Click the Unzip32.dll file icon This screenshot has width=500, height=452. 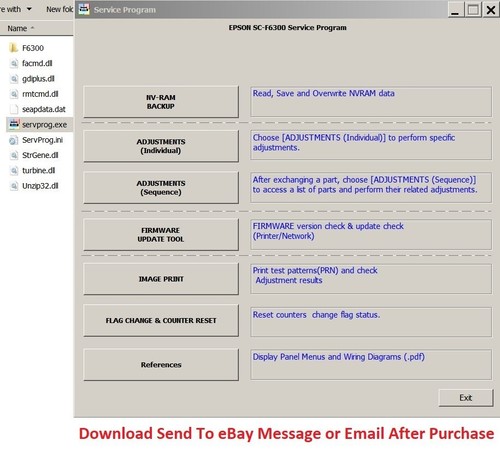tap(14, 186)
